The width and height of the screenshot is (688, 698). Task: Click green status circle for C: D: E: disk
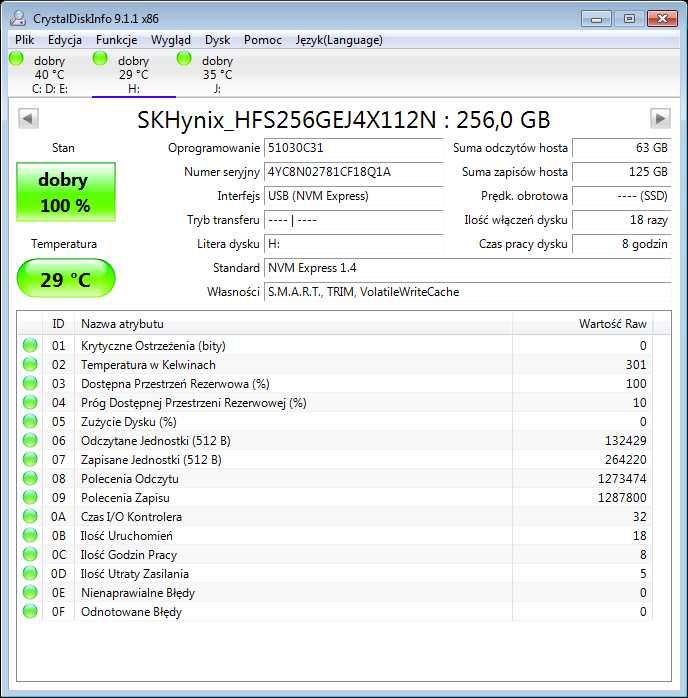[x=16, y=59]
